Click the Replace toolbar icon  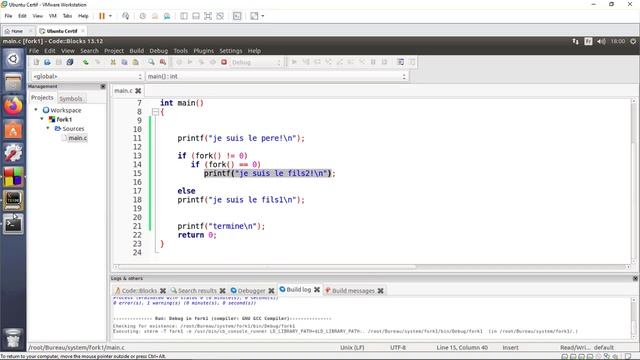(x=163, y=62)
